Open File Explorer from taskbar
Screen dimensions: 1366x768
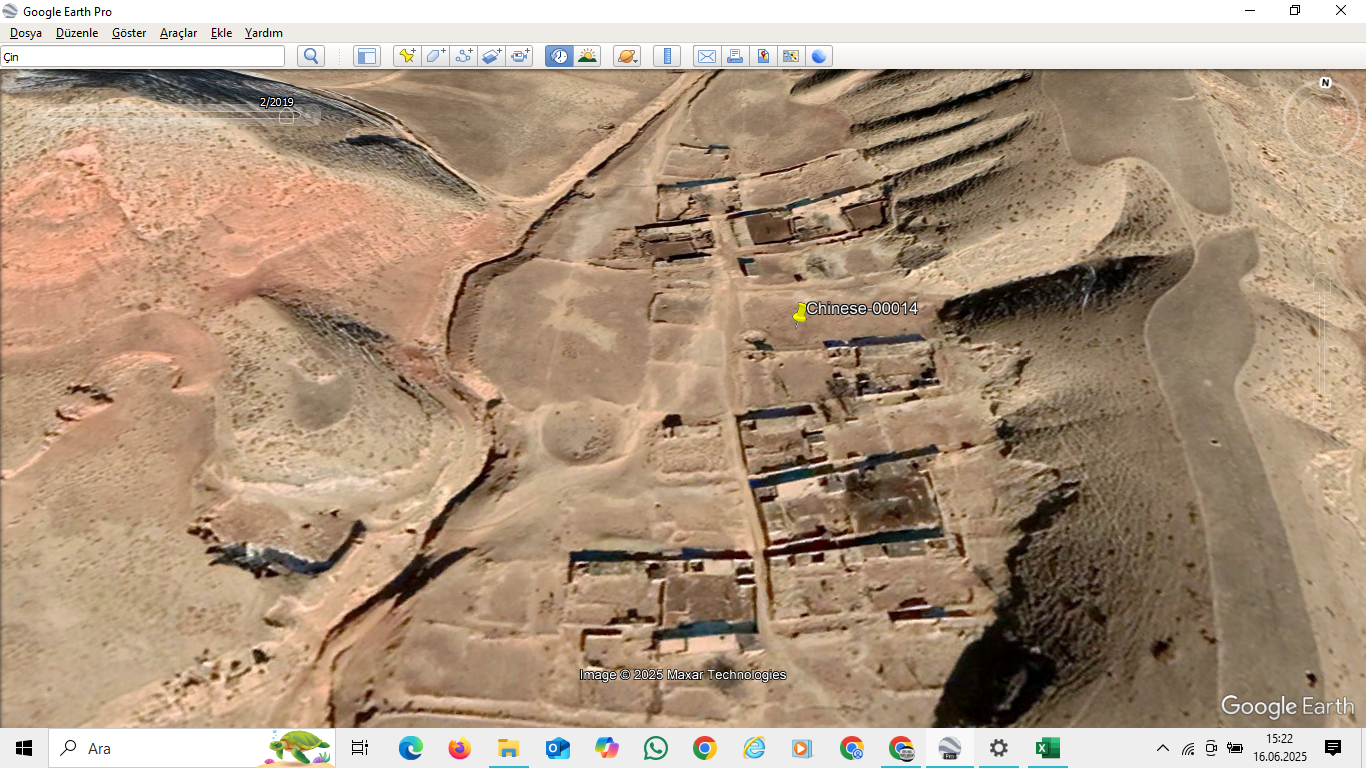(508, 748)
